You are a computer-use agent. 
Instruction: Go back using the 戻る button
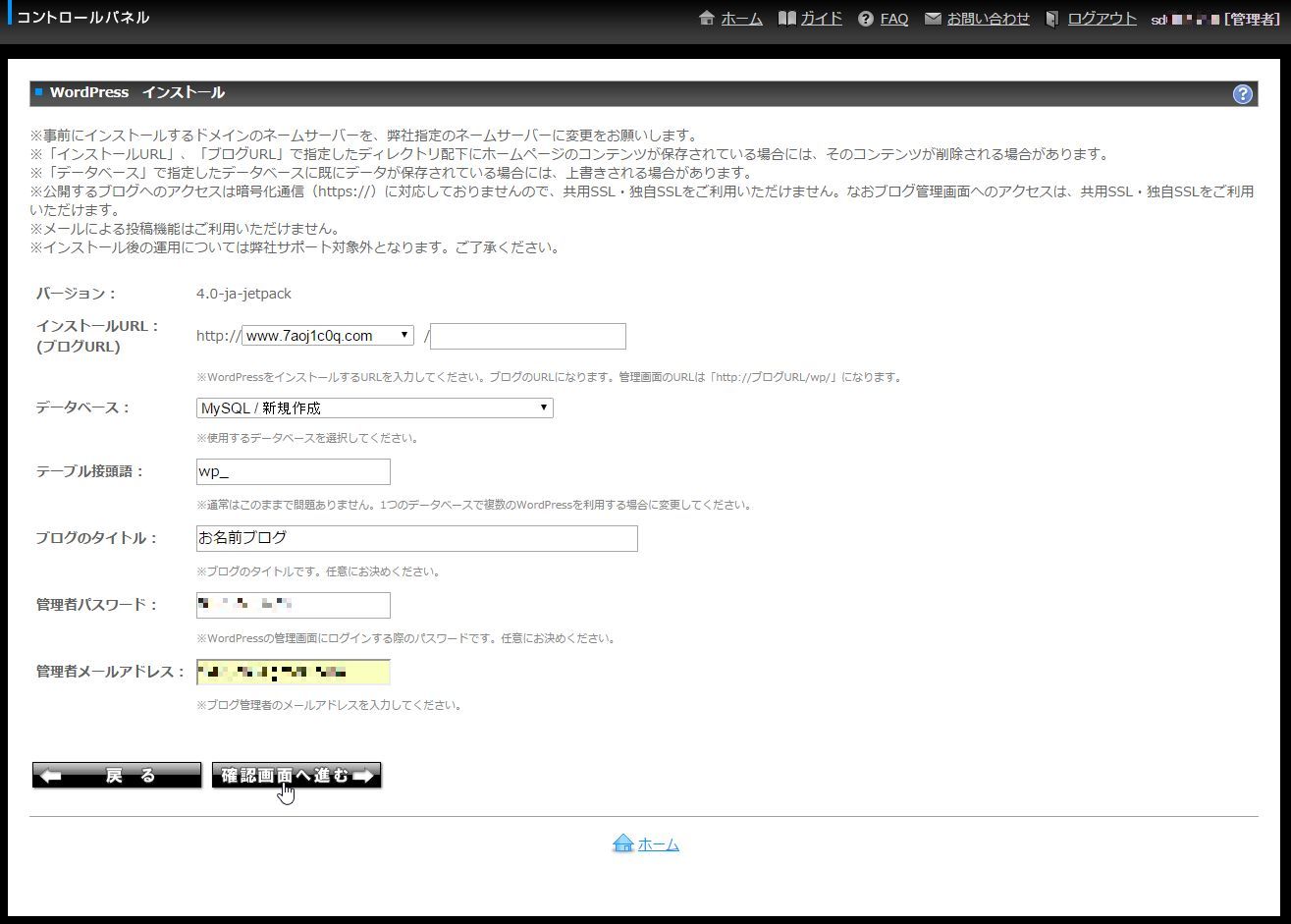coord(117,776)
